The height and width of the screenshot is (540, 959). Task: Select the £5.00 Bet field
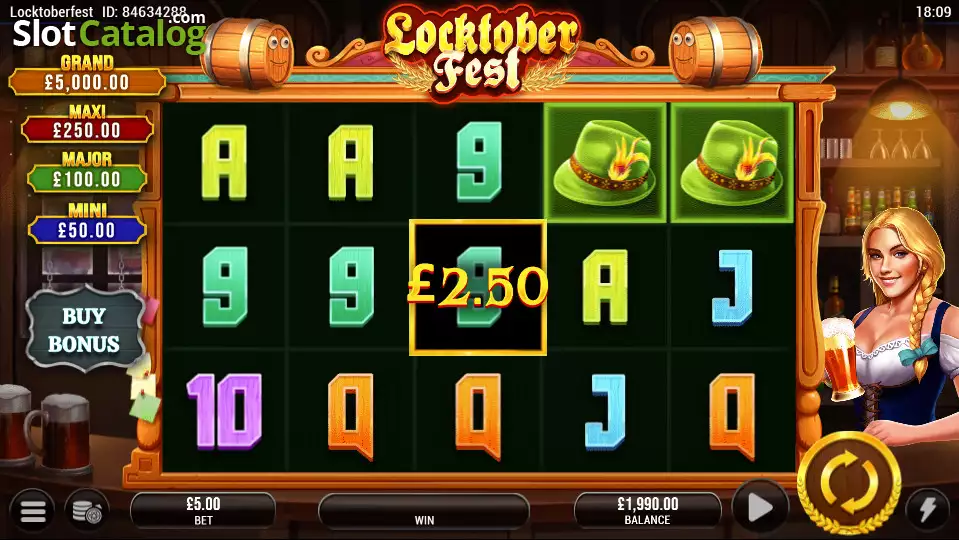click(203, 511)
